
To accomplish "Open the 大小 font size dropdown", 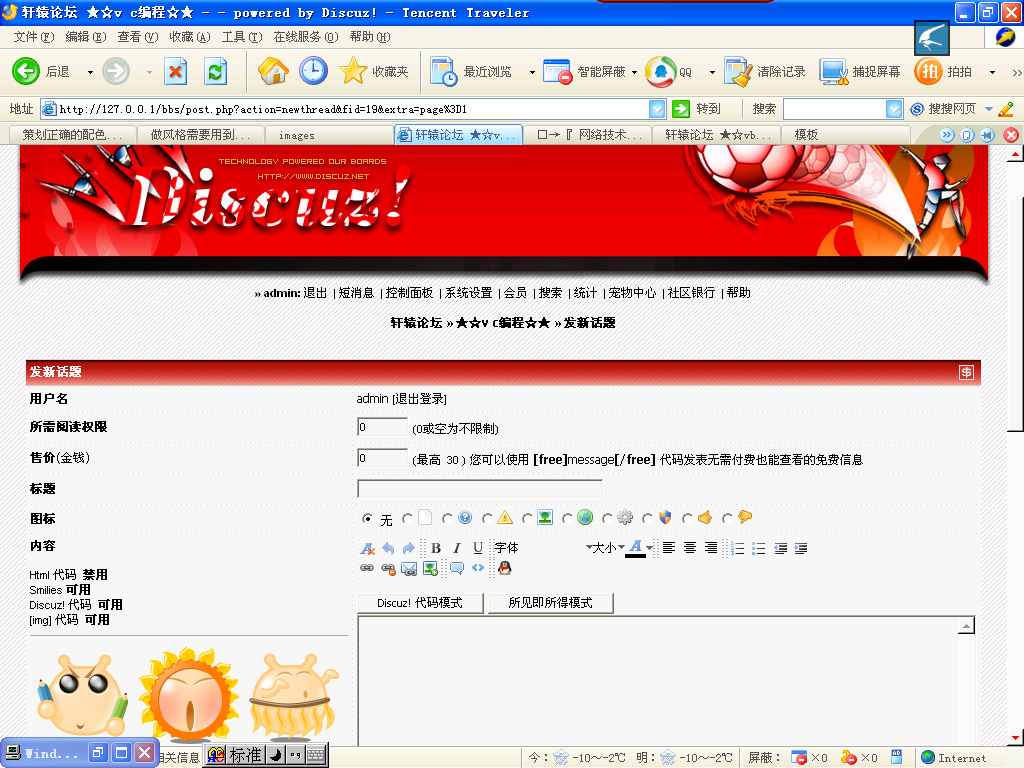I will tap(607, 548).
